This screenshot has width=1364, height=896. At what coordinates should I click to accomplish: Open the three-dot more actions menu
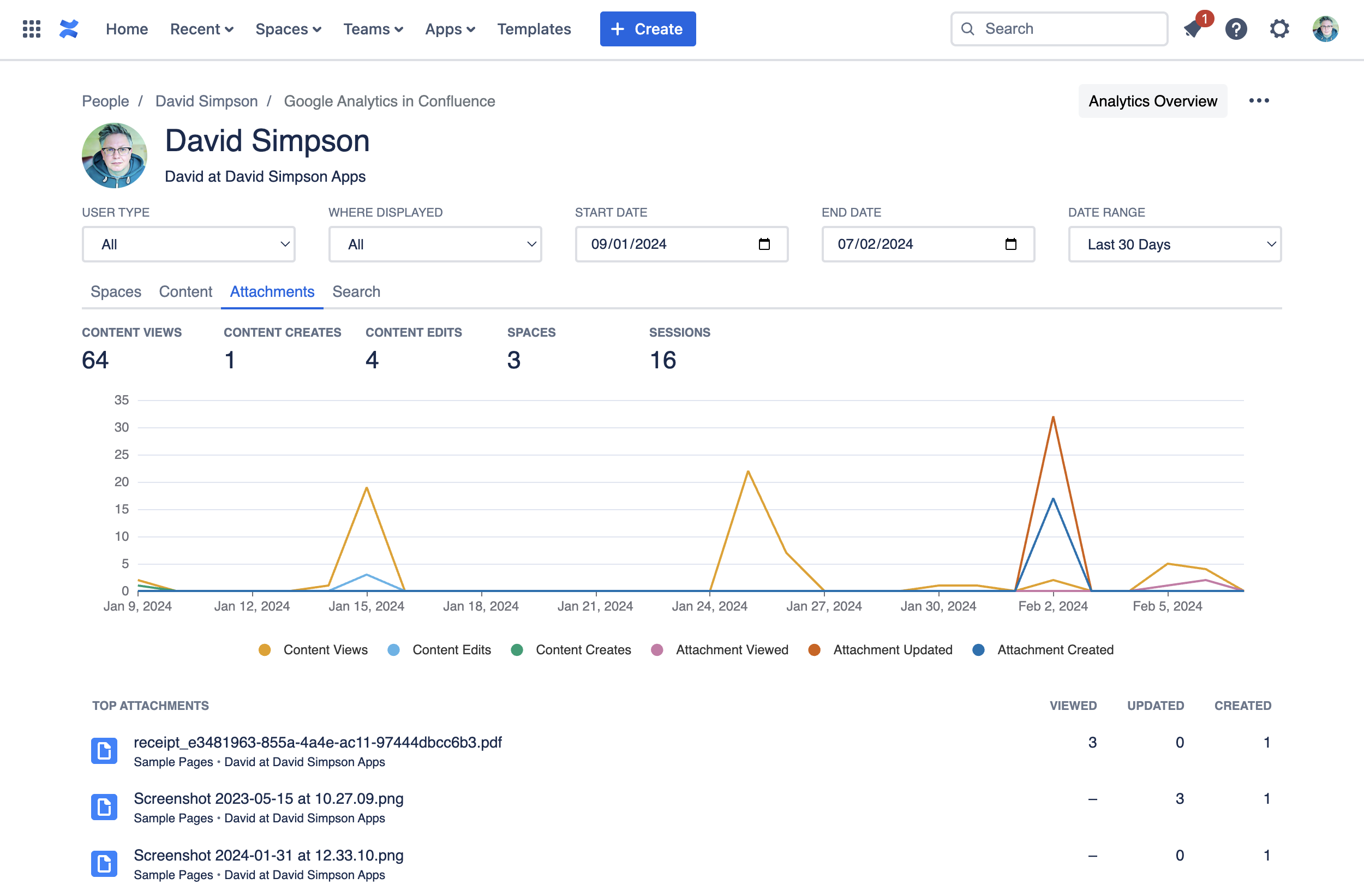pos(1259,101)
